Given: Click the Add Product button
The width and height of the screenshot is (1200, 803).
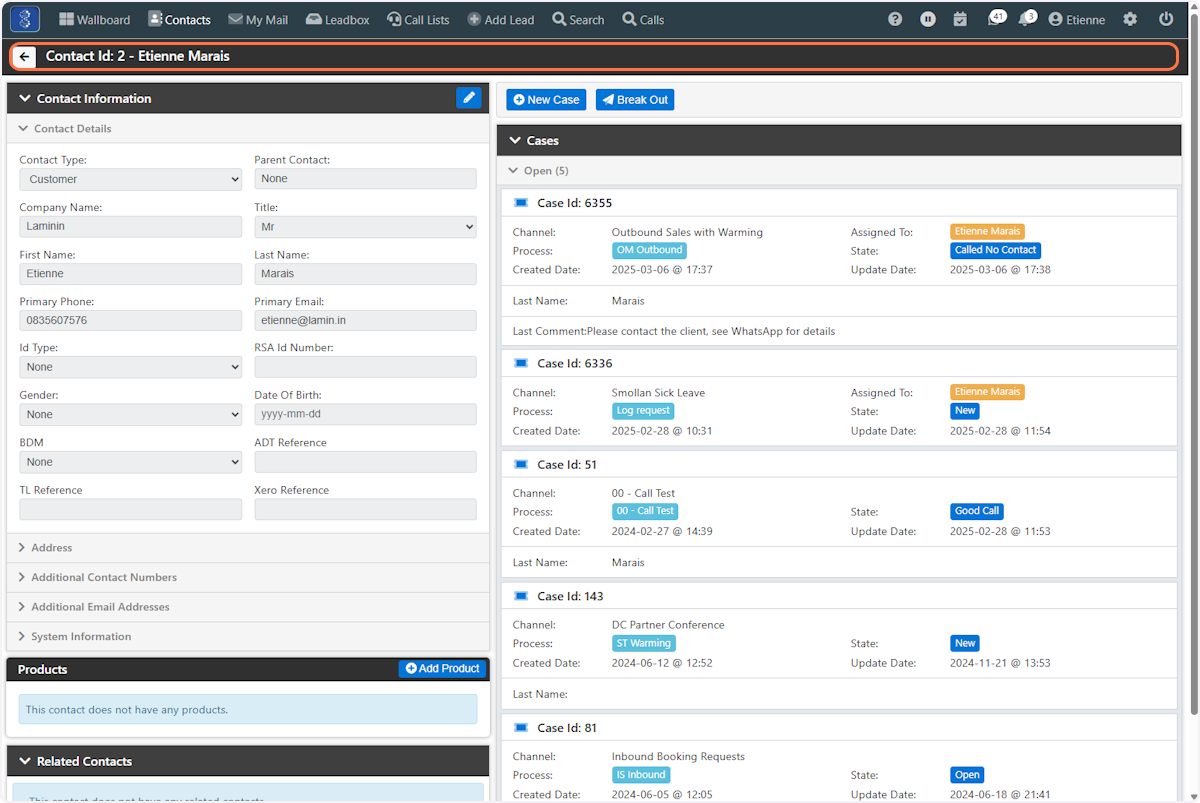Looking at the screenshot, I should (442, 668).
